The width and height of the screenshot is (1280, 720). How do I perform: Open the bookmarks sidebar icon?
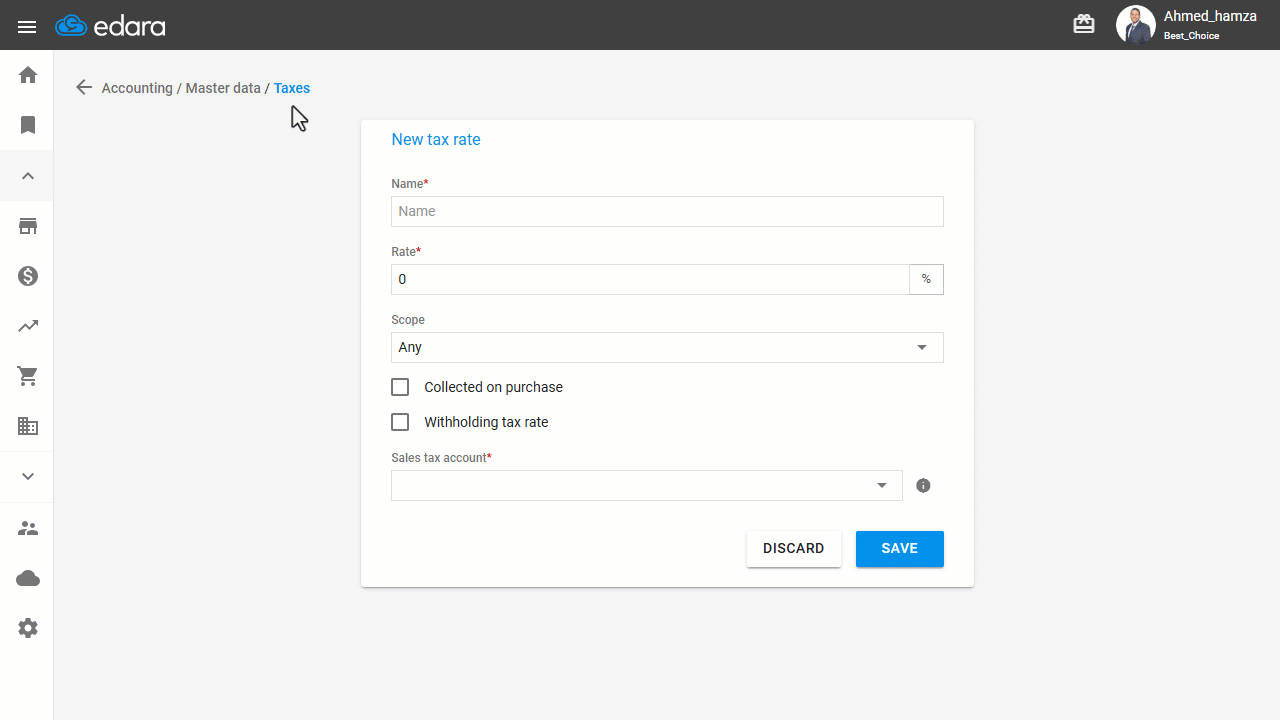click(28, 125)
